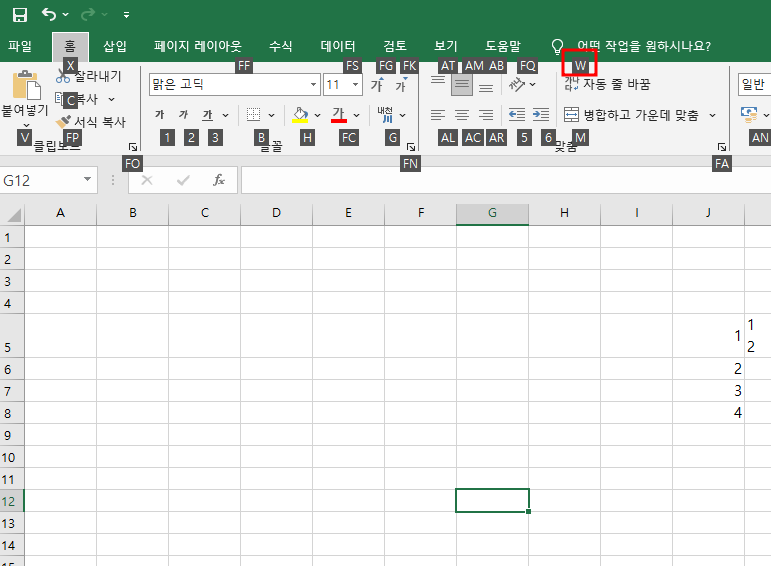Apply the yellow fill color bucket
Image resolution: width=771 pixels, height=566 pixels.
pos(300,115)
